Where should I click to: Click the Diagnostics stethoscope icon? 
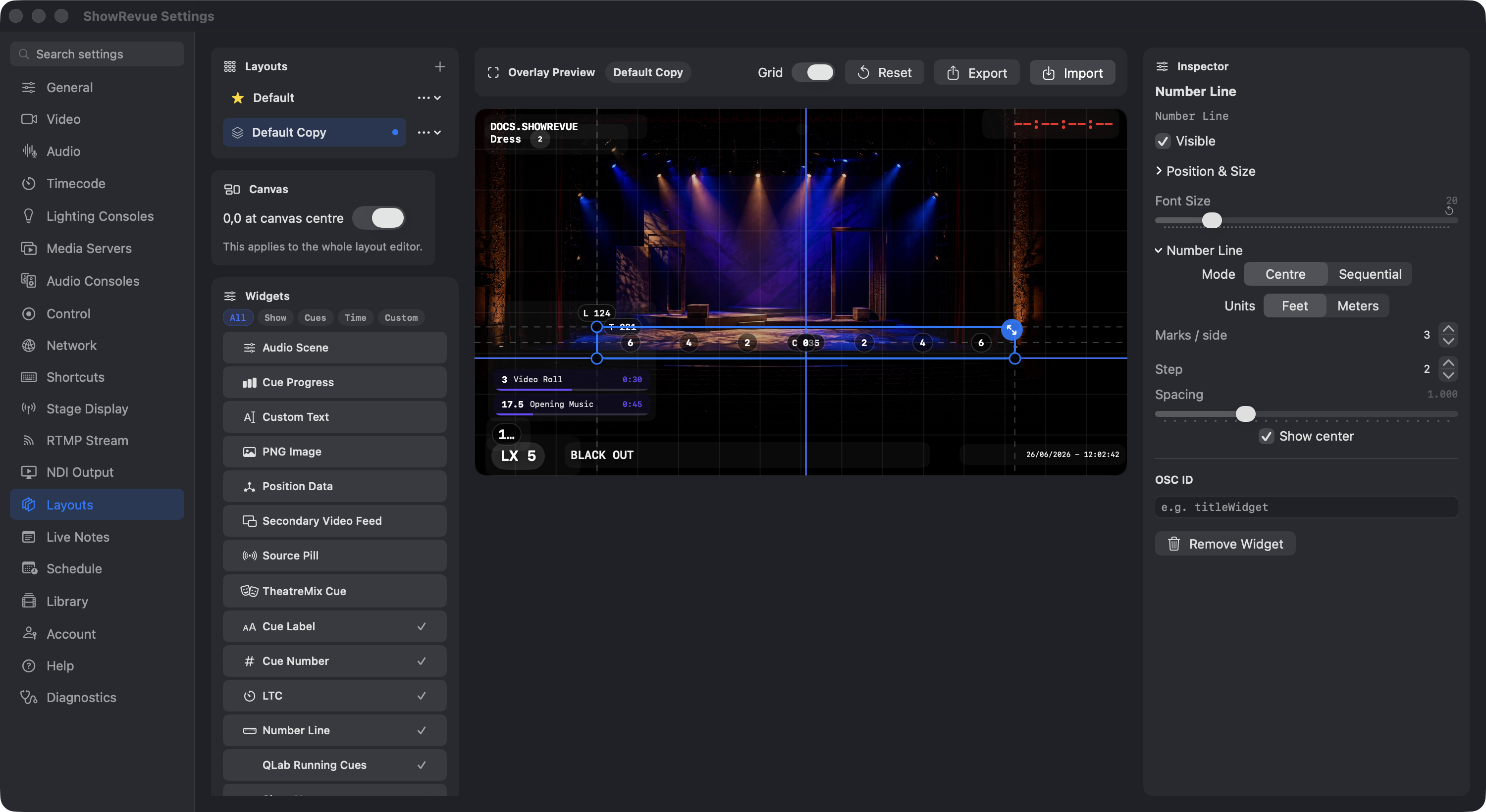coord(28,697)
